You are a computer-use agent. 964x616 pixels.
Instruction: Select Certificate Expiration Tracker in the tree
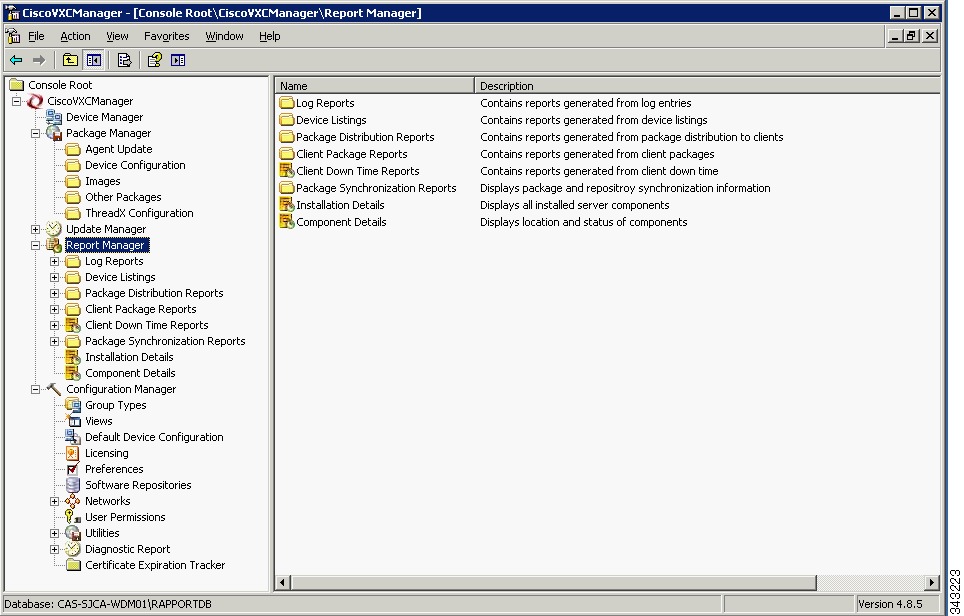click(x=155, y=565)
